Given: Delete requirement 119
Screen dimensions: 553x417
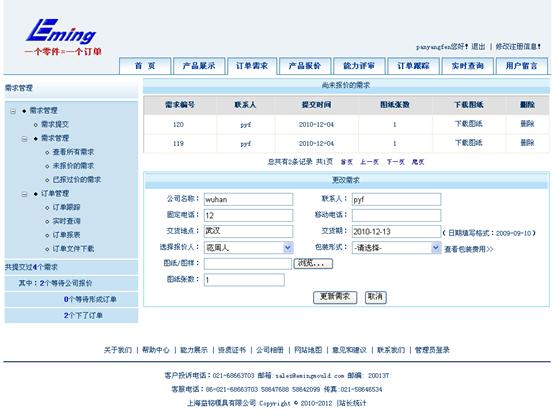Looking at the screenshot, I should 527,143.
